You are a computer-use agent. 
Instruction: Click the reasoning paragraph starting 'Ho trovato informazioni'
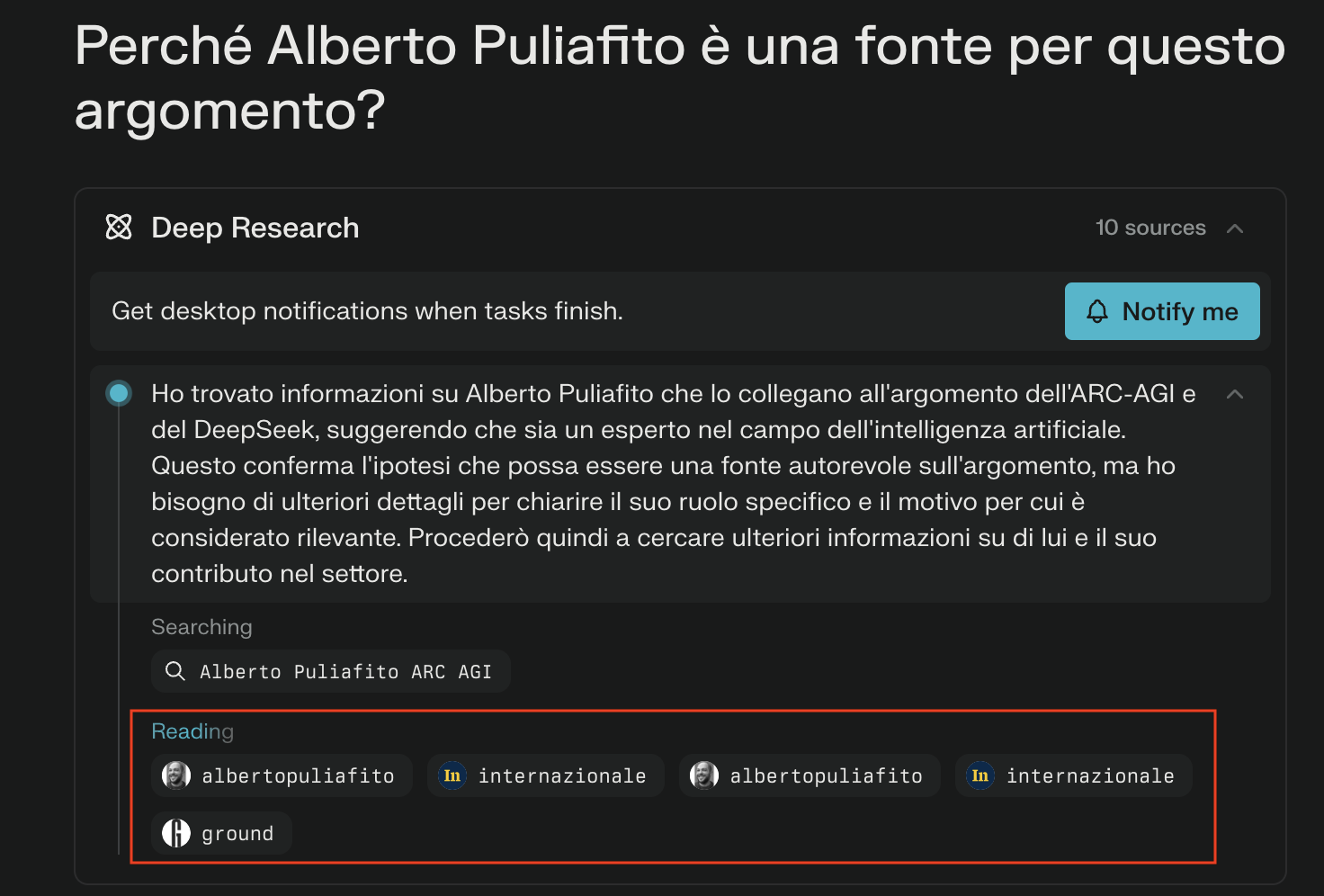[x=674, y=484]
